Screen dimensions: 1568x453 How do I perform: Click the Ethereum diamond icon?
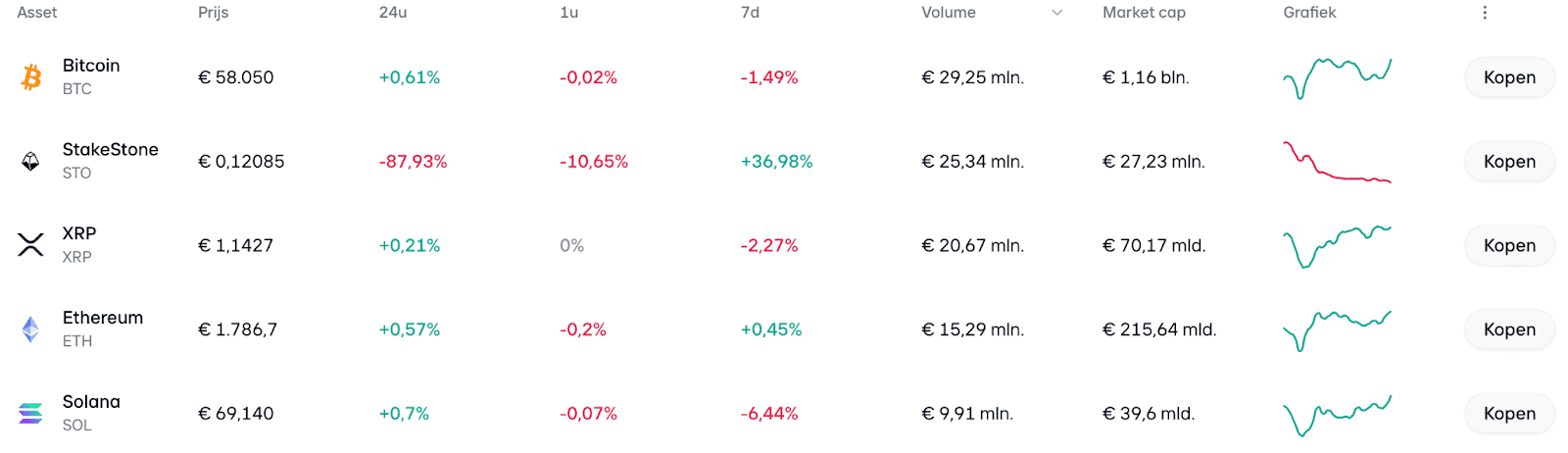point(31,329)
